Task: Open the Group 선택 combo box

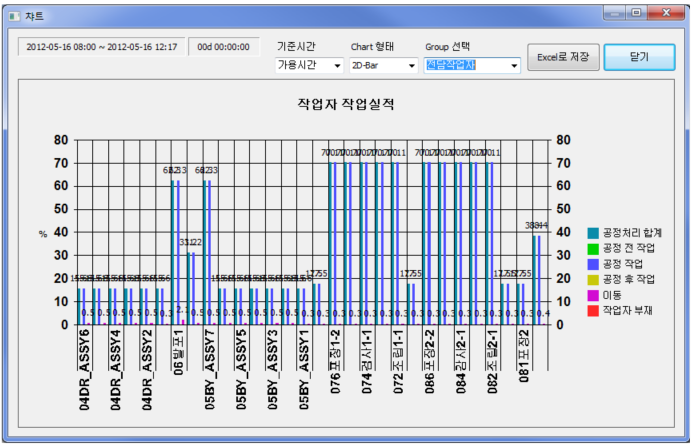Action: [472, 65]
